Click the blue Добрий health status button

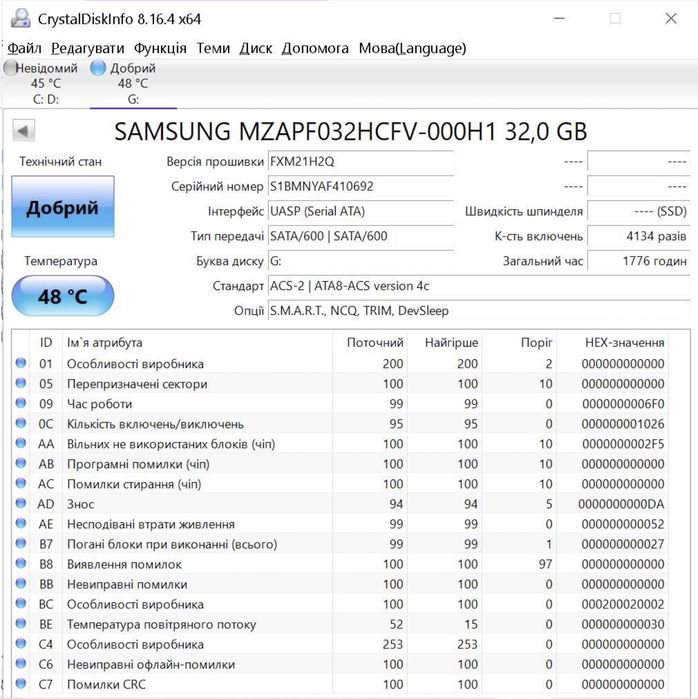pyautogui.click(x=63, y=207)
